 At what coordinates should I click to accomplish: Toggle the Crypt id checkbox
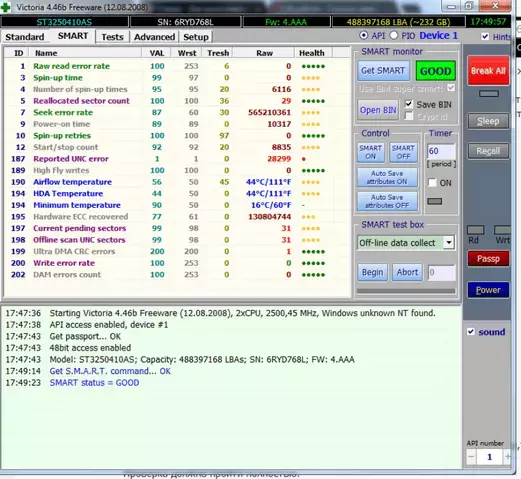point(409,116)
